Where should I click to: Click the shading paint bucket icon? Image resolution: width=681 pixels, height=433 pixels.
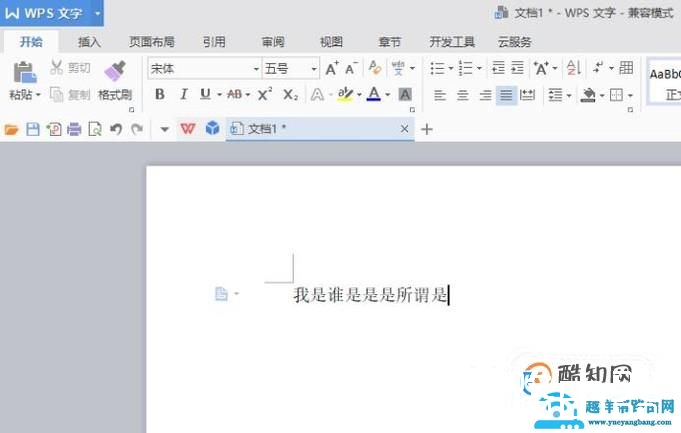[588, 95]
